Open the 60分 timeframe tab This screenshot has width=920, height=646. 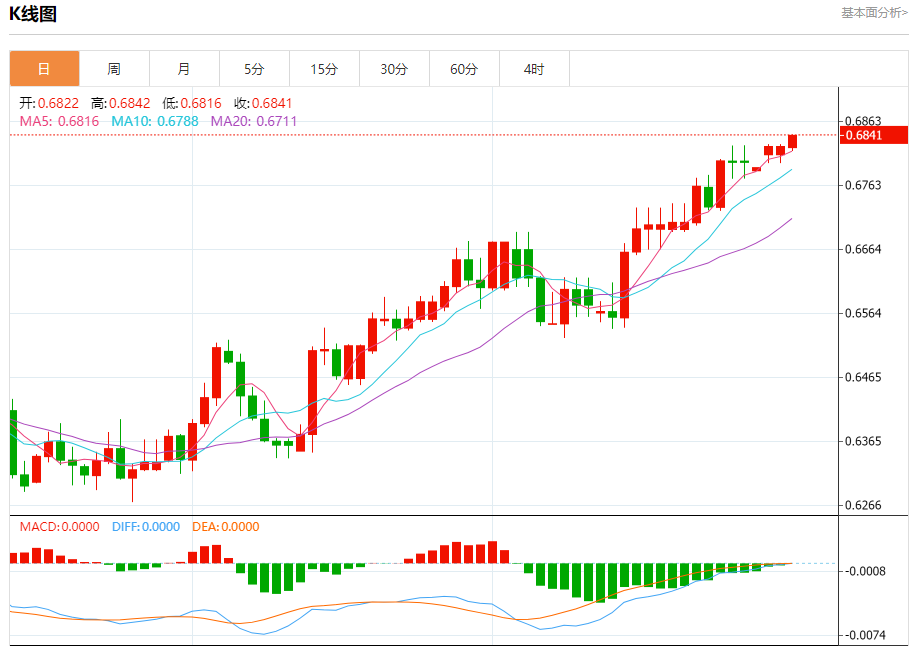pos(464,69)
